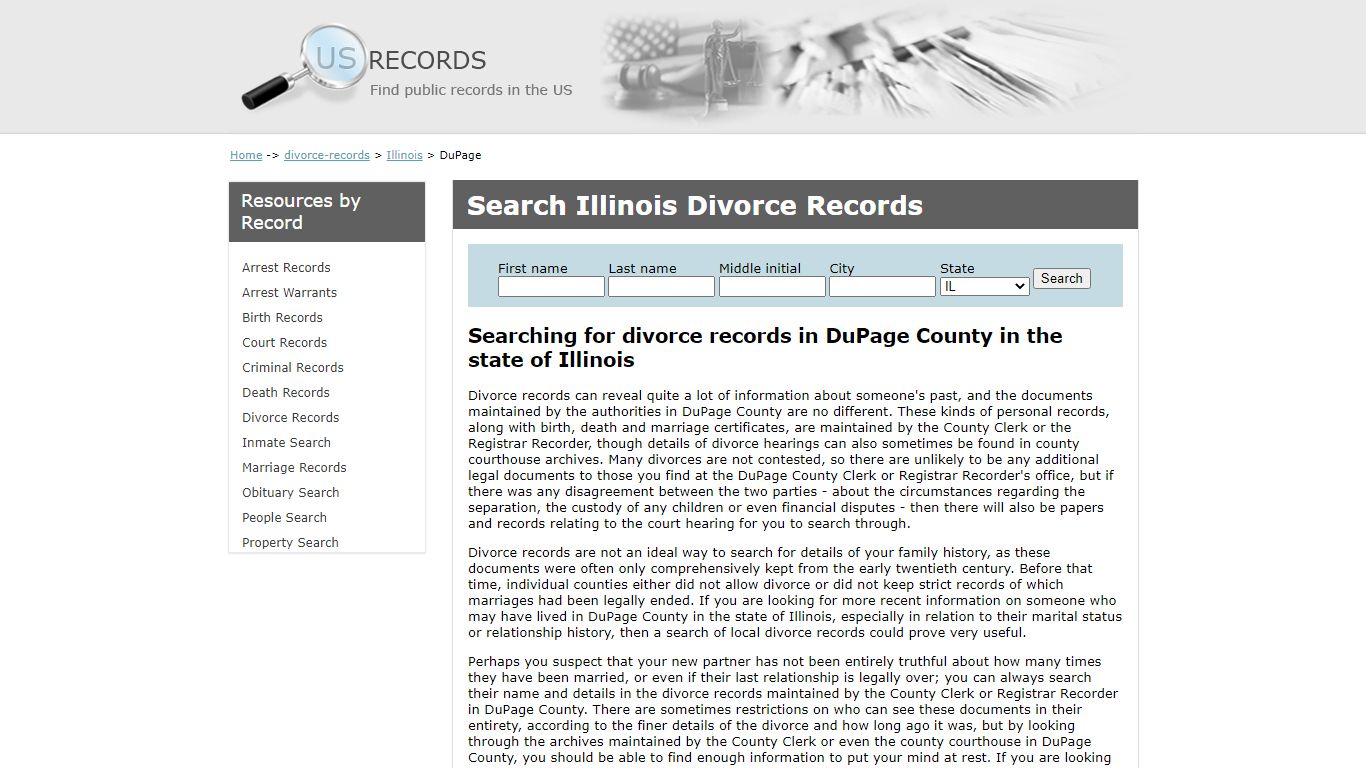This screenshot has height=768, width=1366.
Task: Click the 'Searching for divorce records in DuPage County' heading
Action: [765, 347]
